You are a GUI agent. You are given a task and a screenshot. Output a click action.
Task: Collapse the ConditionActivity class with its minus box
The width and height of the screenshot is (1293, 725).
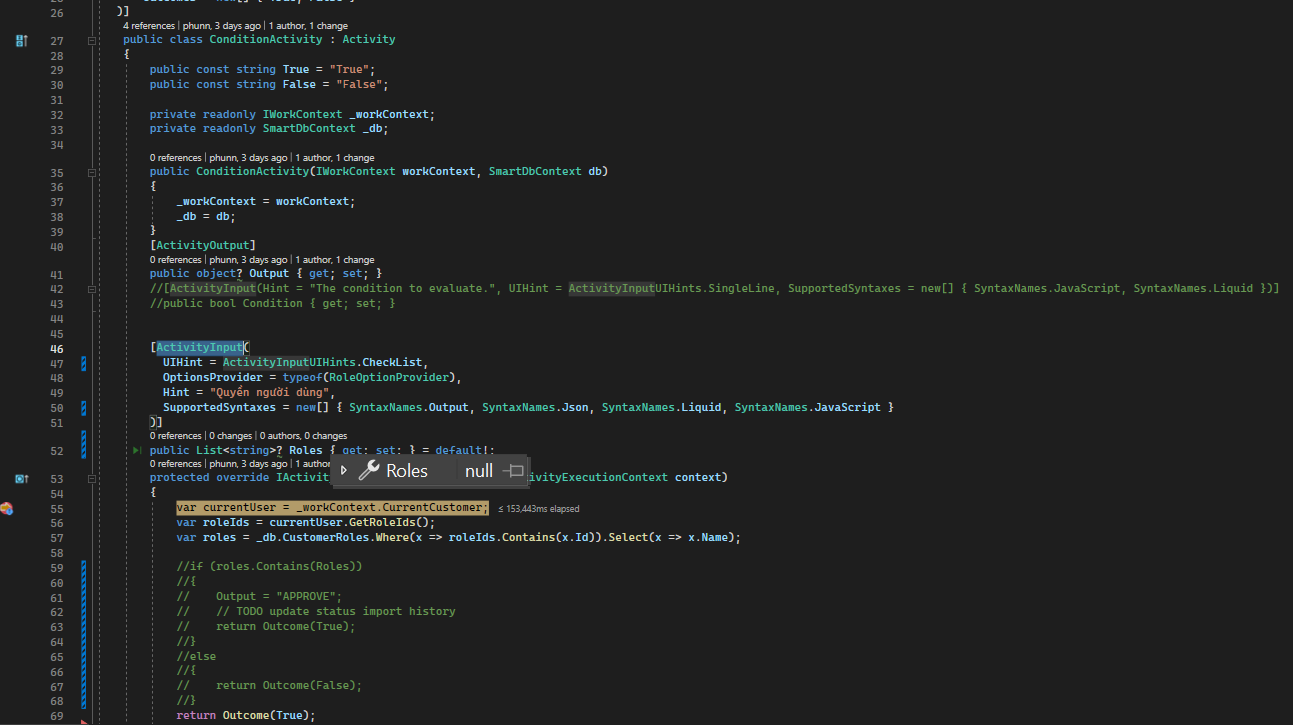click(x=91, y=42)
